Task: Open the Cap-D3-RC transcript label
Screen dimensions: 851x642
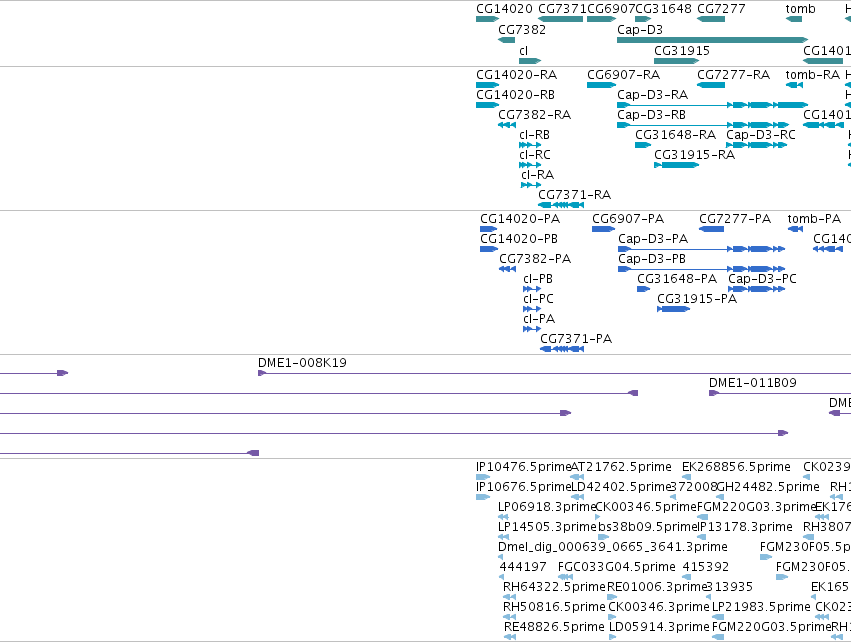Action: coord(760,135)
